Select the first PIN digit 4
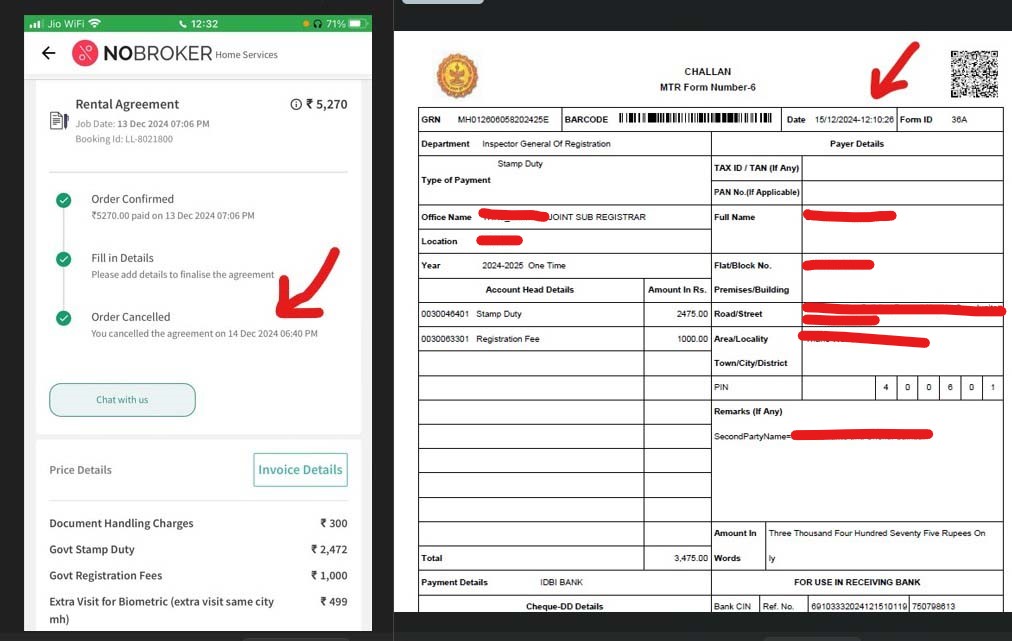Viewport: 1012px width, 641px height. click(x=886, y=387)
